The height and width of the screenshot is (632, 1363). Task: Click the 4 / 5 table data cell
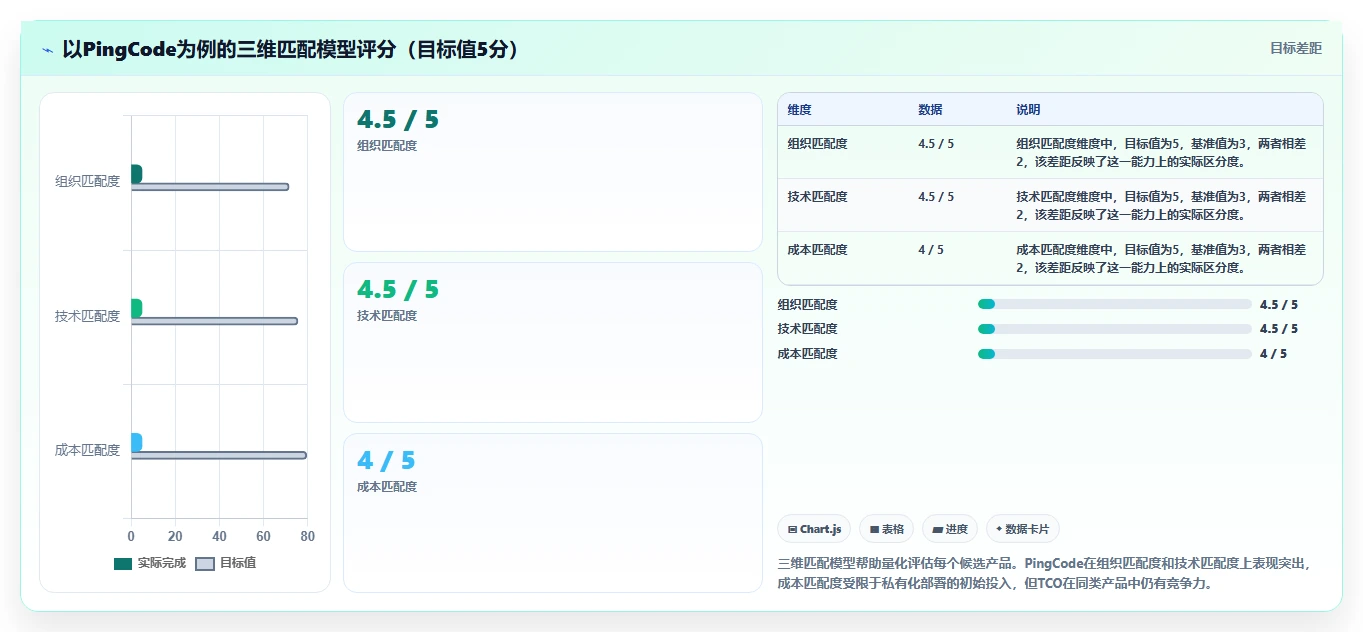[x=930, y=250]
